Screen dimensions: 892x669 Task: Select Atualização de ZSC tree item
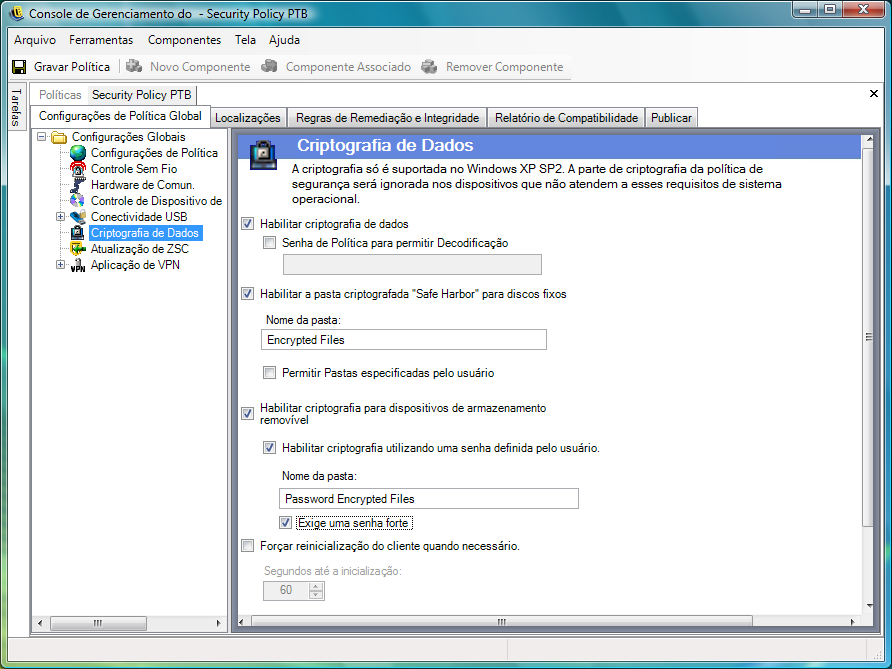pos(139,249)
